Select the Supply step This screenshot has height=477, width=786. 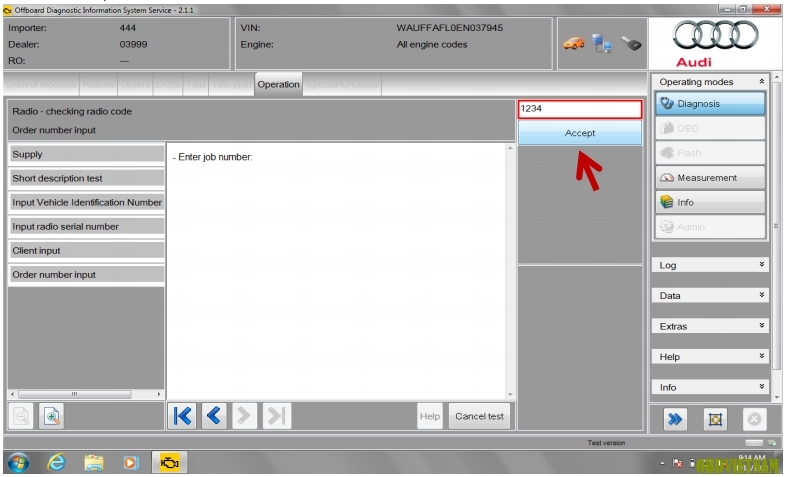86,154
